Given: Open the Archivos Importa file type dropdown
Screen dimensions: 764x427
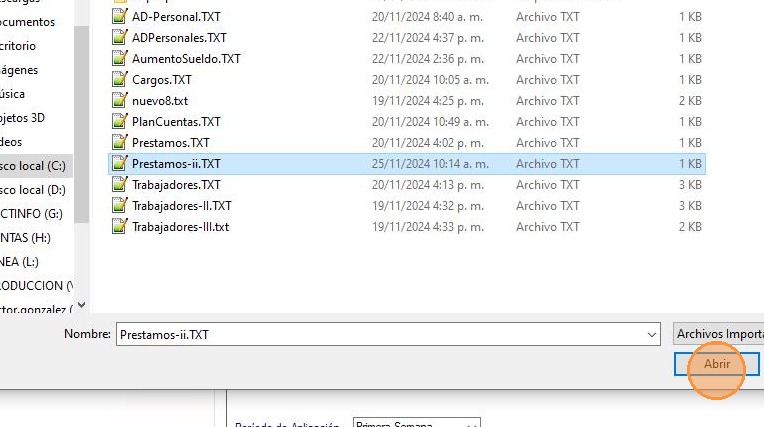Looking at the screenshot, I should click(718, 334).
